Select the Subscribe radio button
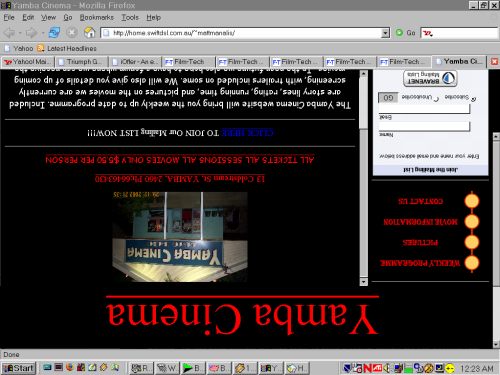 [x=473, y=99]
